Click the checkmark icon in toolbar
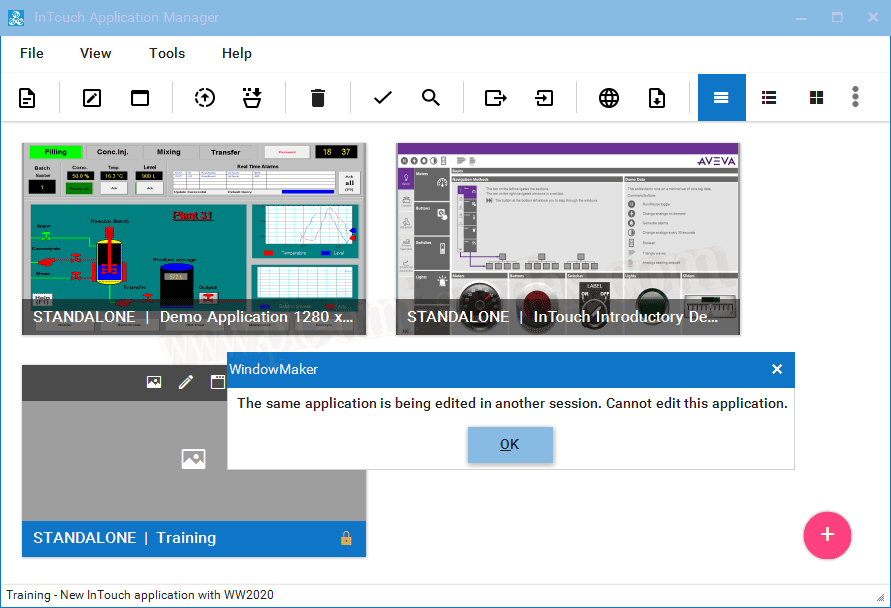891x608 pixels. pyautogui.click(x=382, y=98)
